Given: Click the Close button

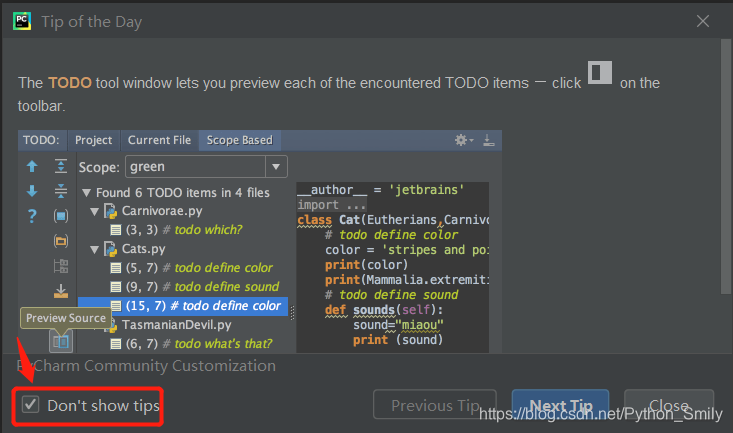Looking at the screenshot, I should [668, 404].
